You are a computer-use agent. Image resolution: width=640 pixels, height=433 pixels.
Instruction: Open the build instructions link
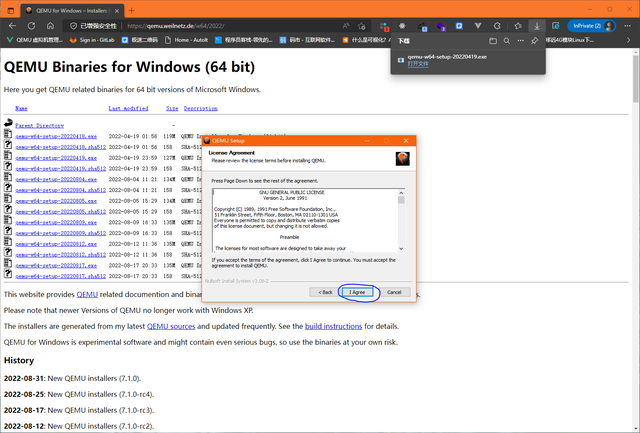[333, 326]
